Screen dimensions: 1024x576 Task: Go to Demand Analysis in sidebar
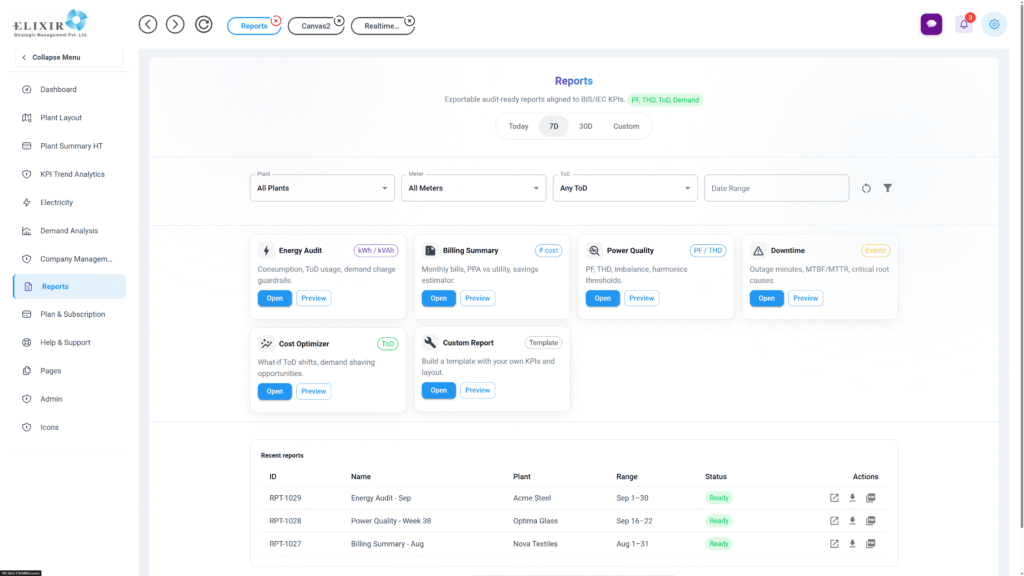[x=69, y=231]
